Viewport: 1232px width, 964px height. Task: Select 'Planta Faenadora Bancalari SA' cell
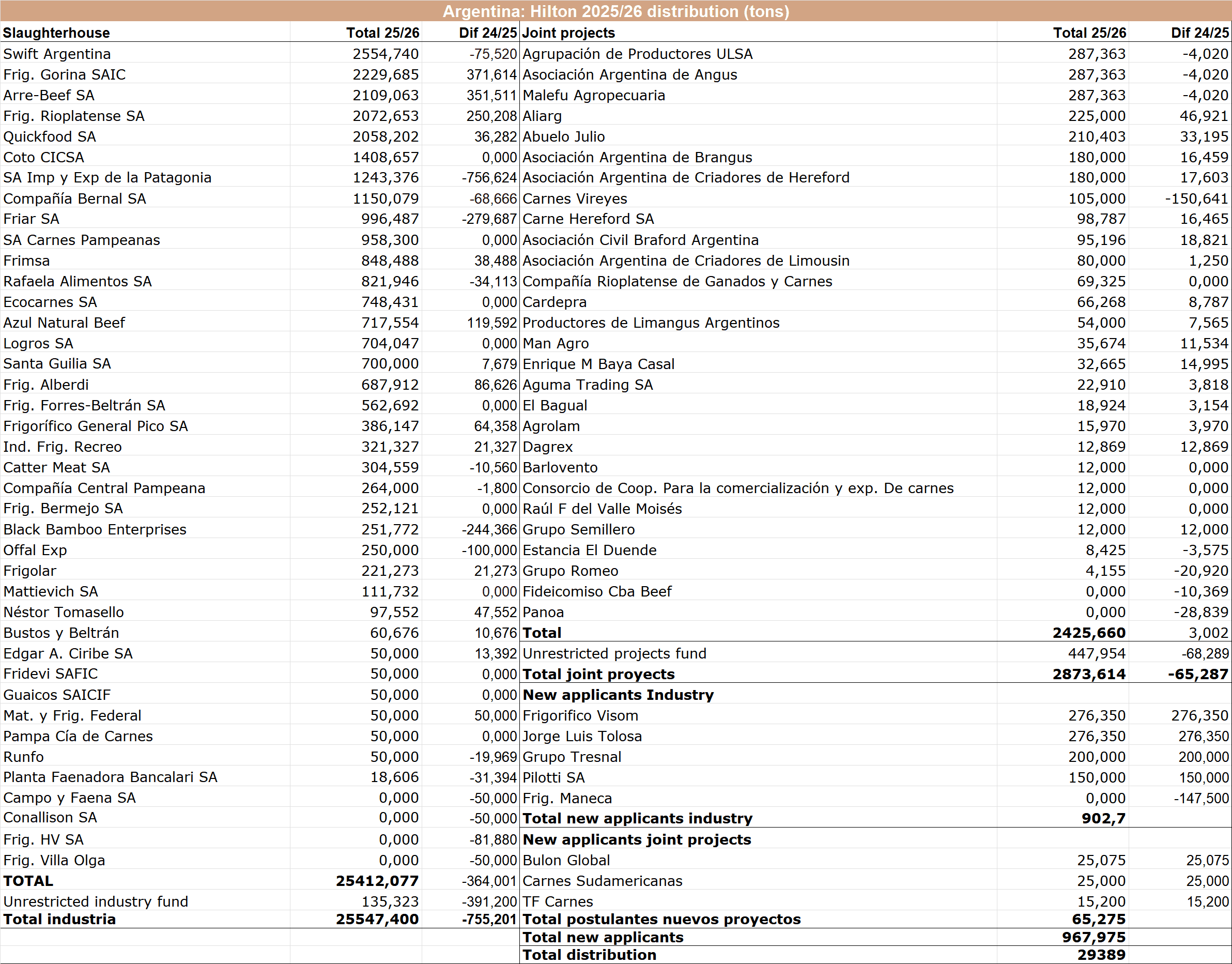(x=110, y=777)
